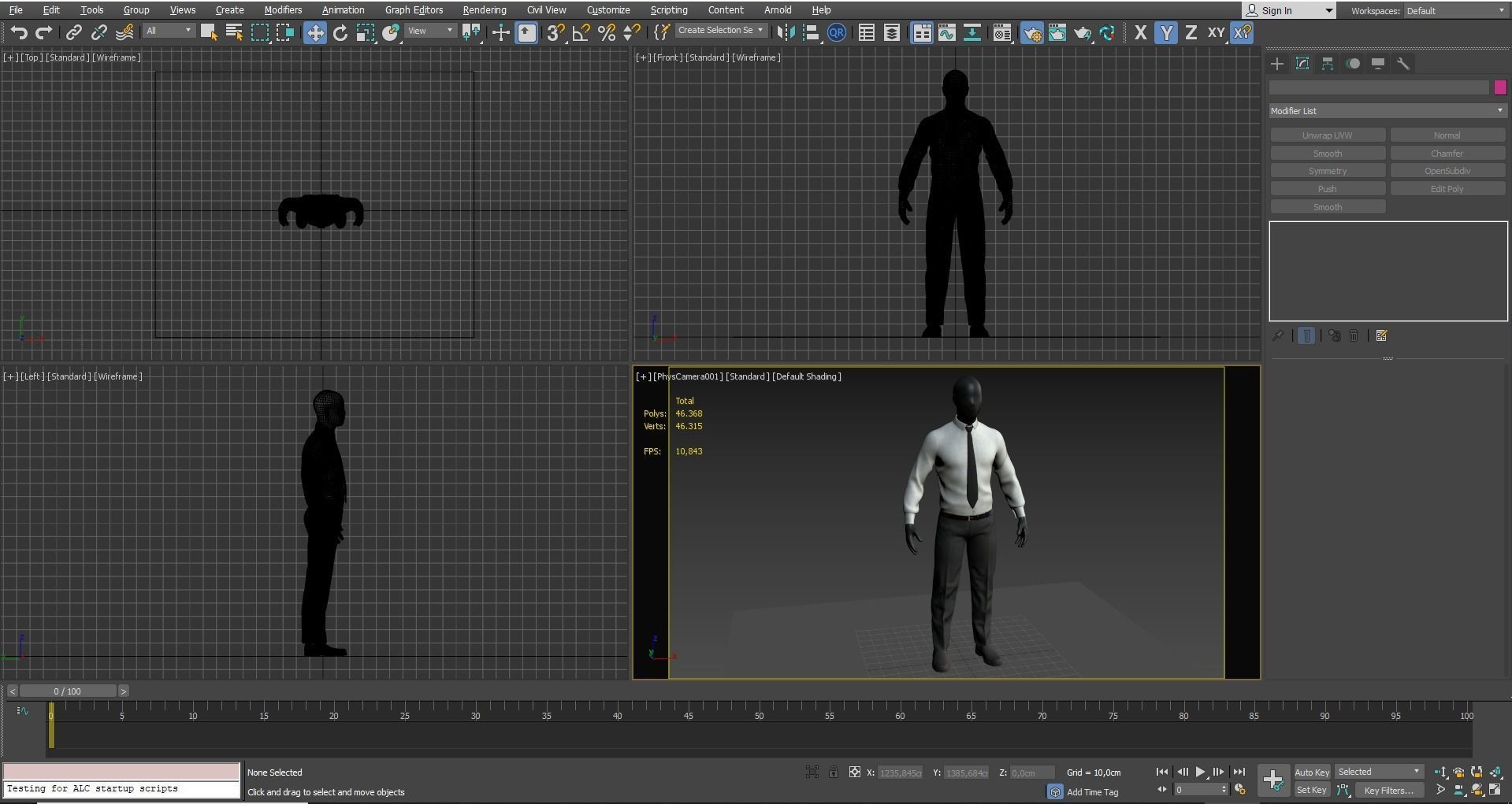Click the 0 / 100 time slider
The height and width of the screenshot is (804, 1512).
click(68, 691)
